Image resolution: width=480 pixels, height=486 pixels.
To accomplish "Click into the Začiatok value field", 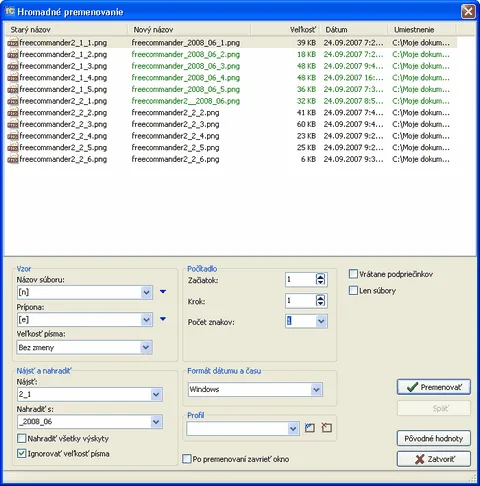I will (x=300, y=279).
